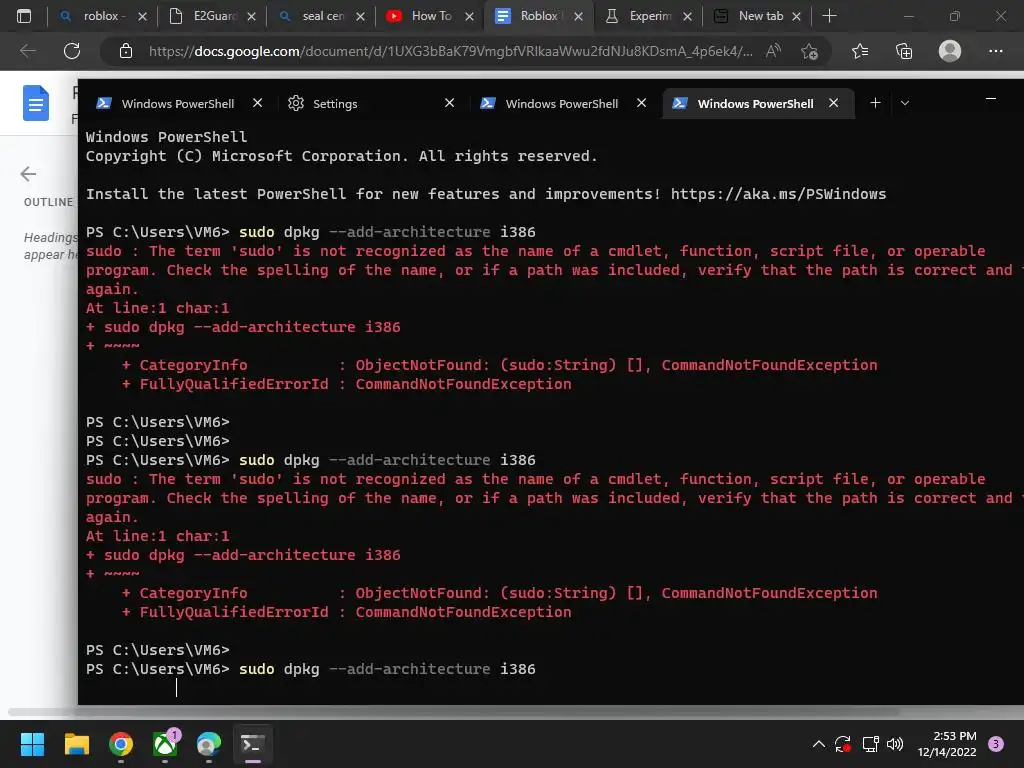Open the Edge tab actions menu icon
Screen dimensions: 1024x768
pyautogui.click(x=24, y=16)
